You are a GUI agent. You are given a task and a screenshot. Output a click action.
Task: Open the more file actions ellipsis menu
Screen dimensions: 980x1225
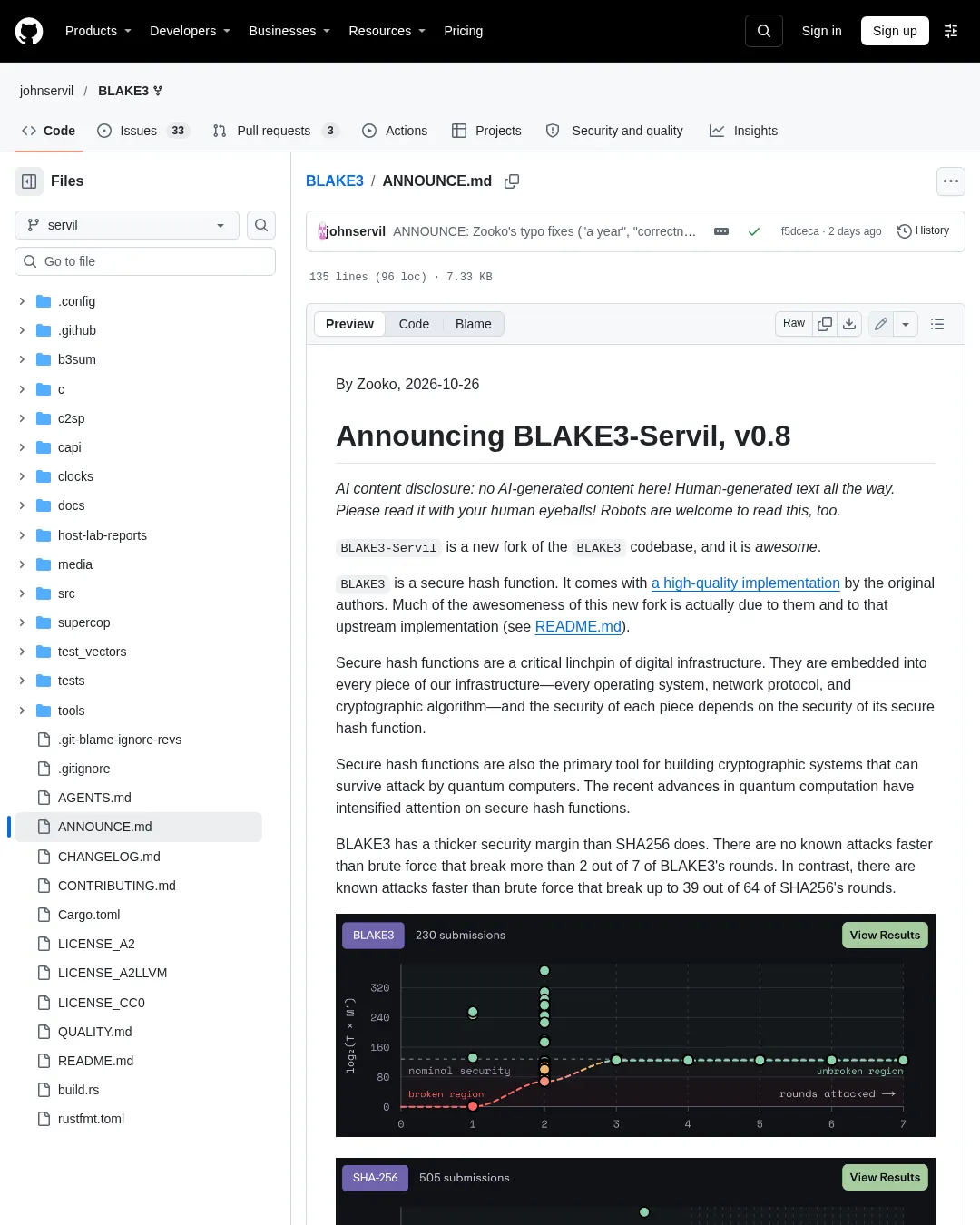(951, 181)
